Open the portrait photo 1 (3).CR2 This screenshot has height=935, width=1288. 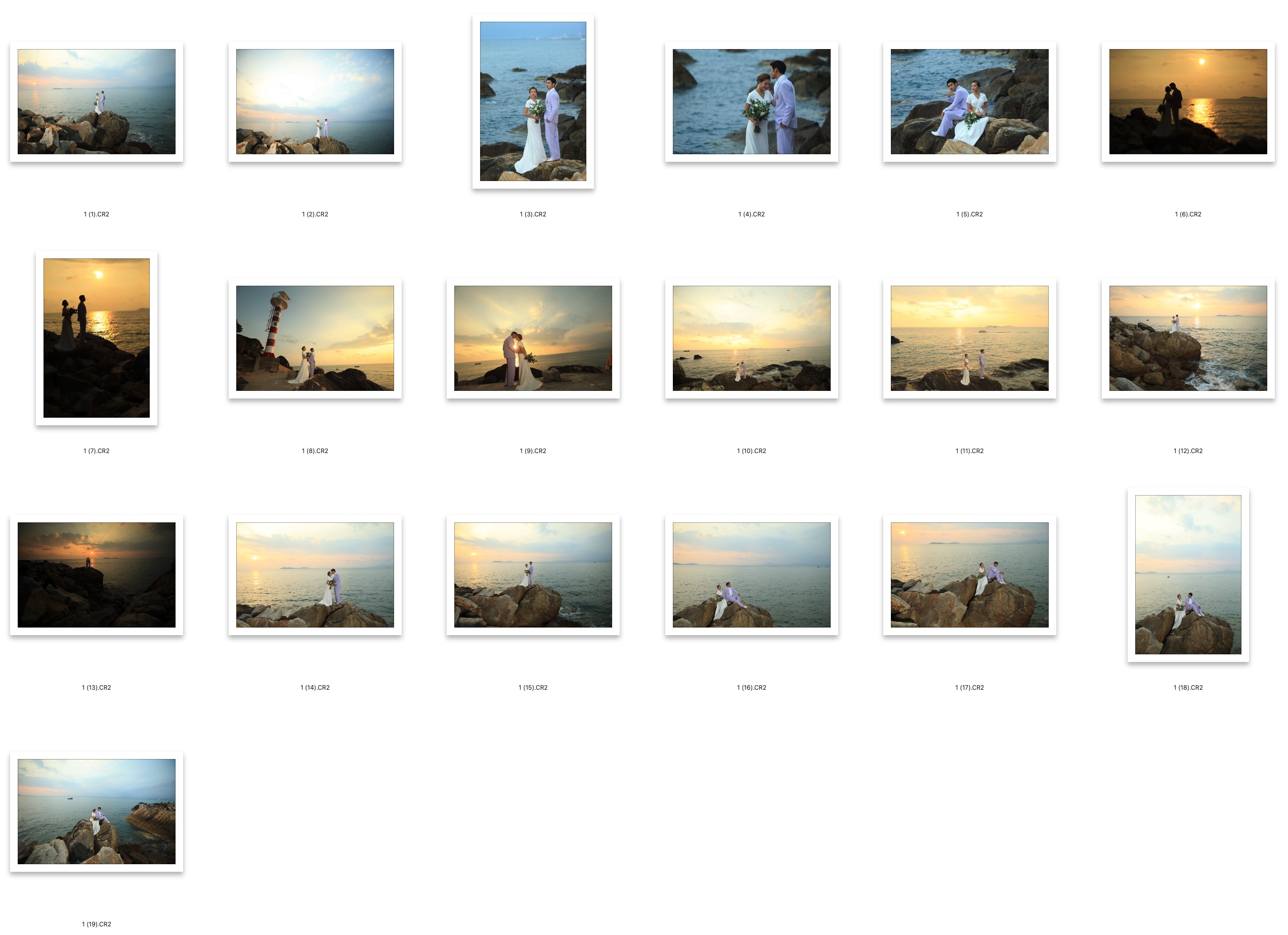pyautogui.click(x=533, y=102)
